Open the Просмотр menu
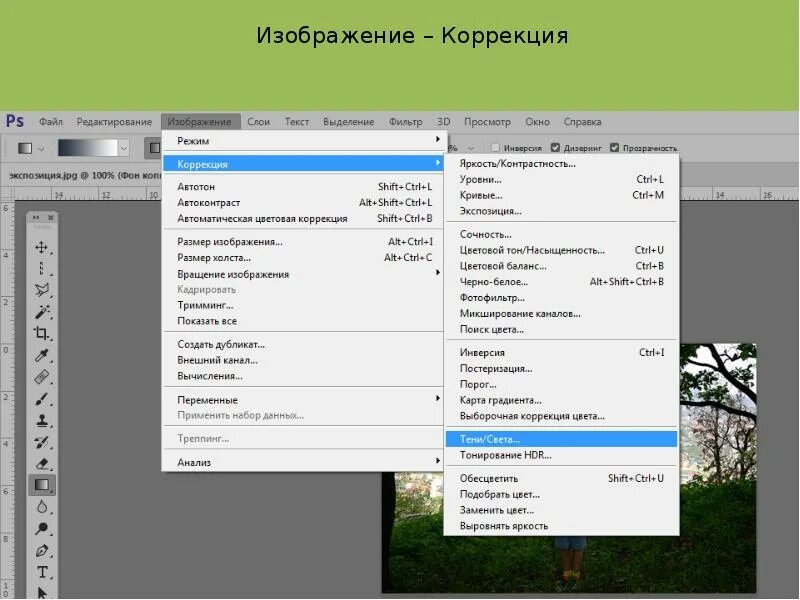Image resolution: width=800 pixels, height=600 pixels. 487,122
